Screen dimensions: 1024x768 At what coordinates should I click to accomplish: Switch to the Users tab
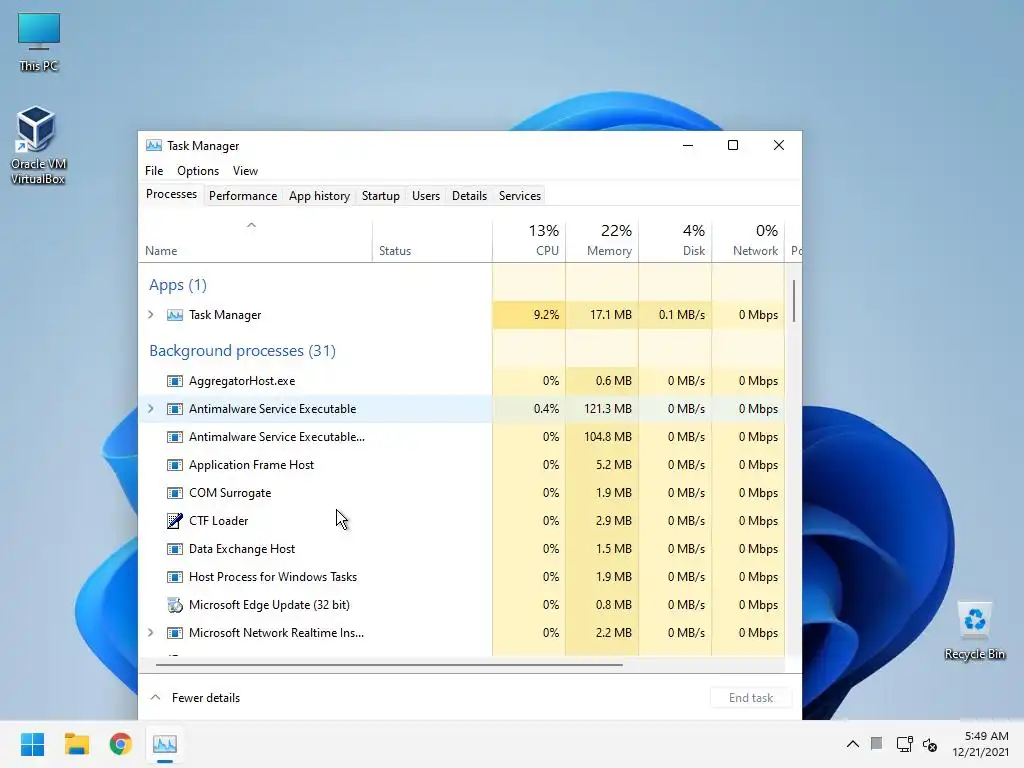pos(426,196)
